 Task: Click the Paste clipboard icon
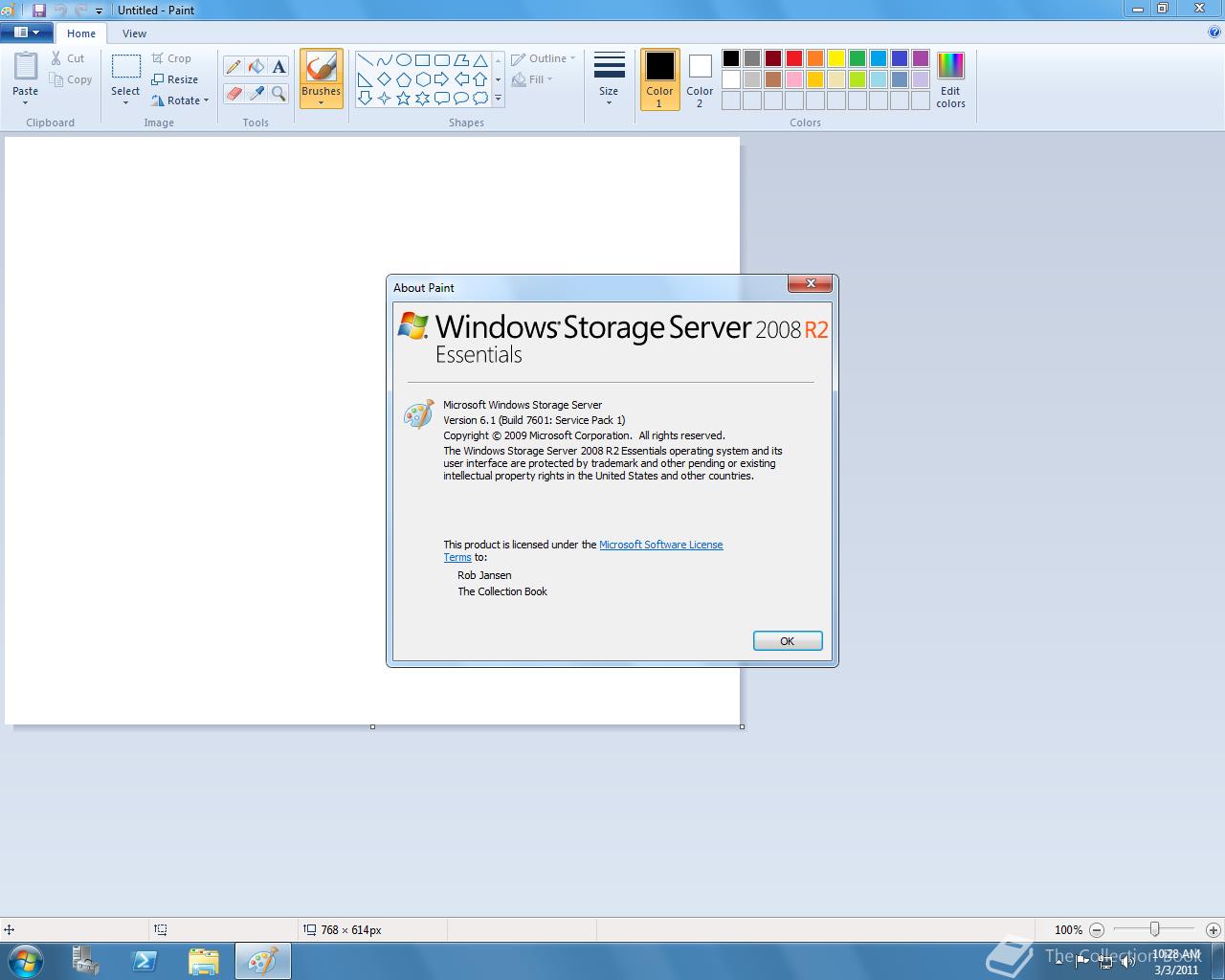click(26, 66)
